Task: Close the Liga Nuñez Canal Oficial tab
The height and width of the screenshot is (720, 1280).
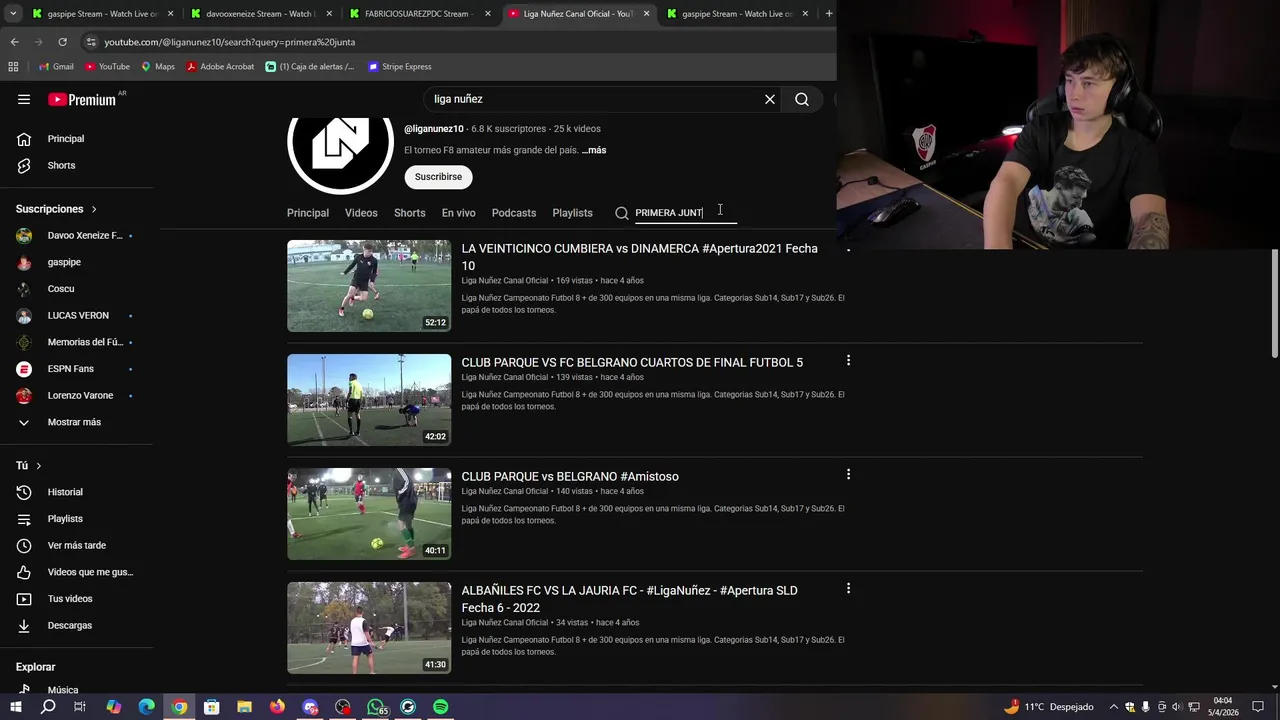Action: point(646,14)
